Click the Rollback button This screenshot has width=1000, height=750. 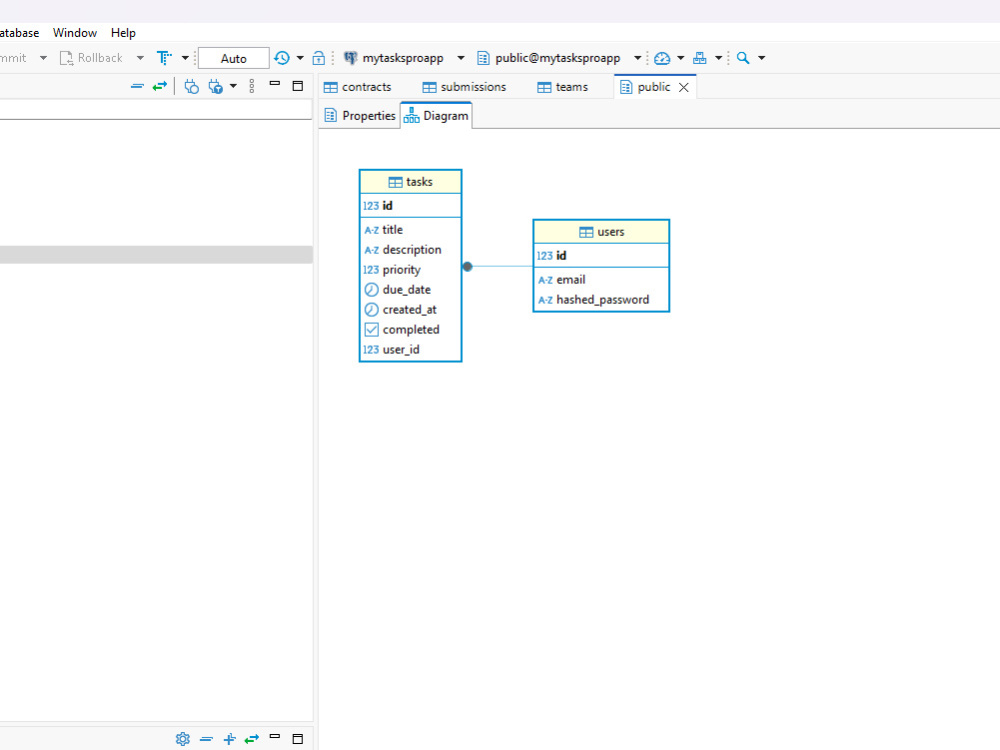(x=91, y=58)
